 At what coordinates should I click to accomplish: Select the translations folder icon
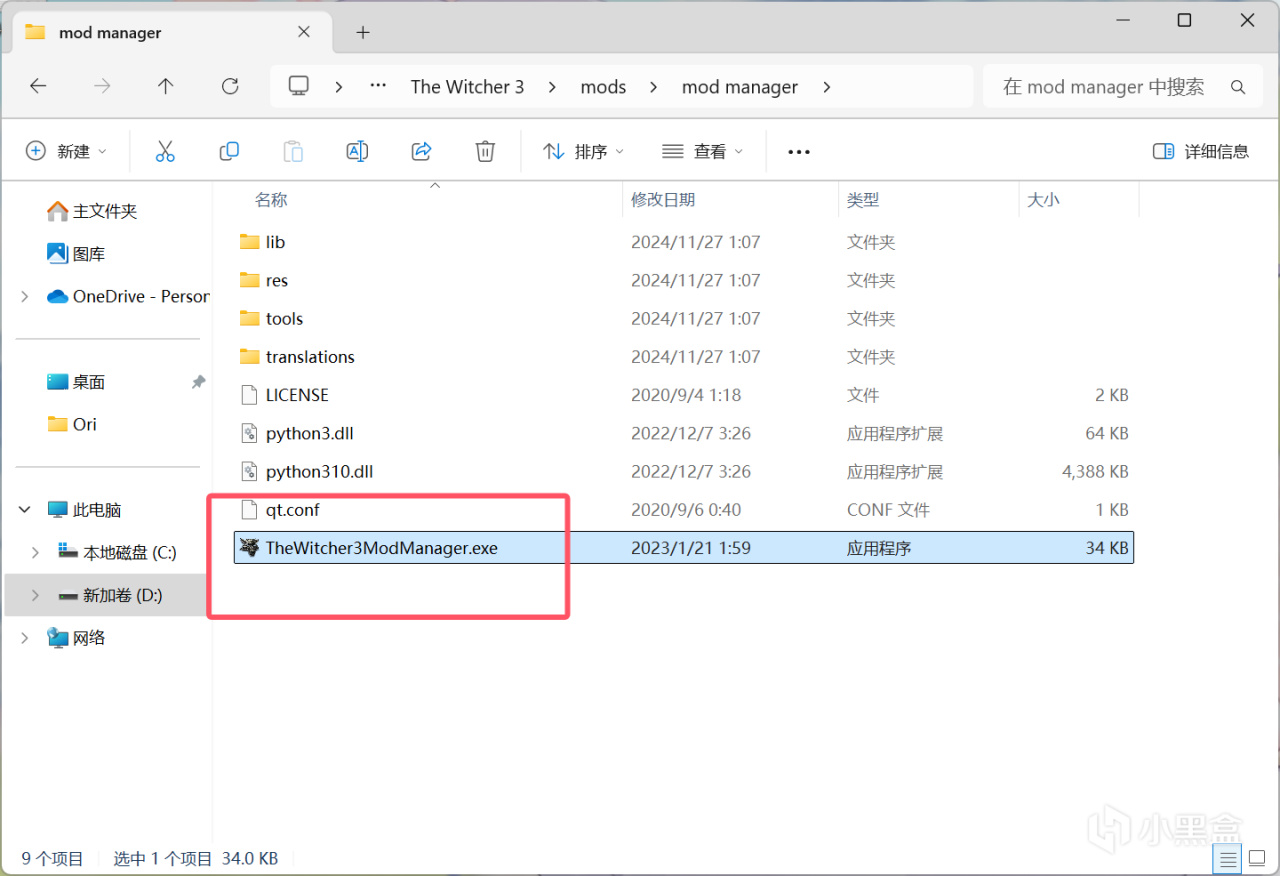click(250, 356)
